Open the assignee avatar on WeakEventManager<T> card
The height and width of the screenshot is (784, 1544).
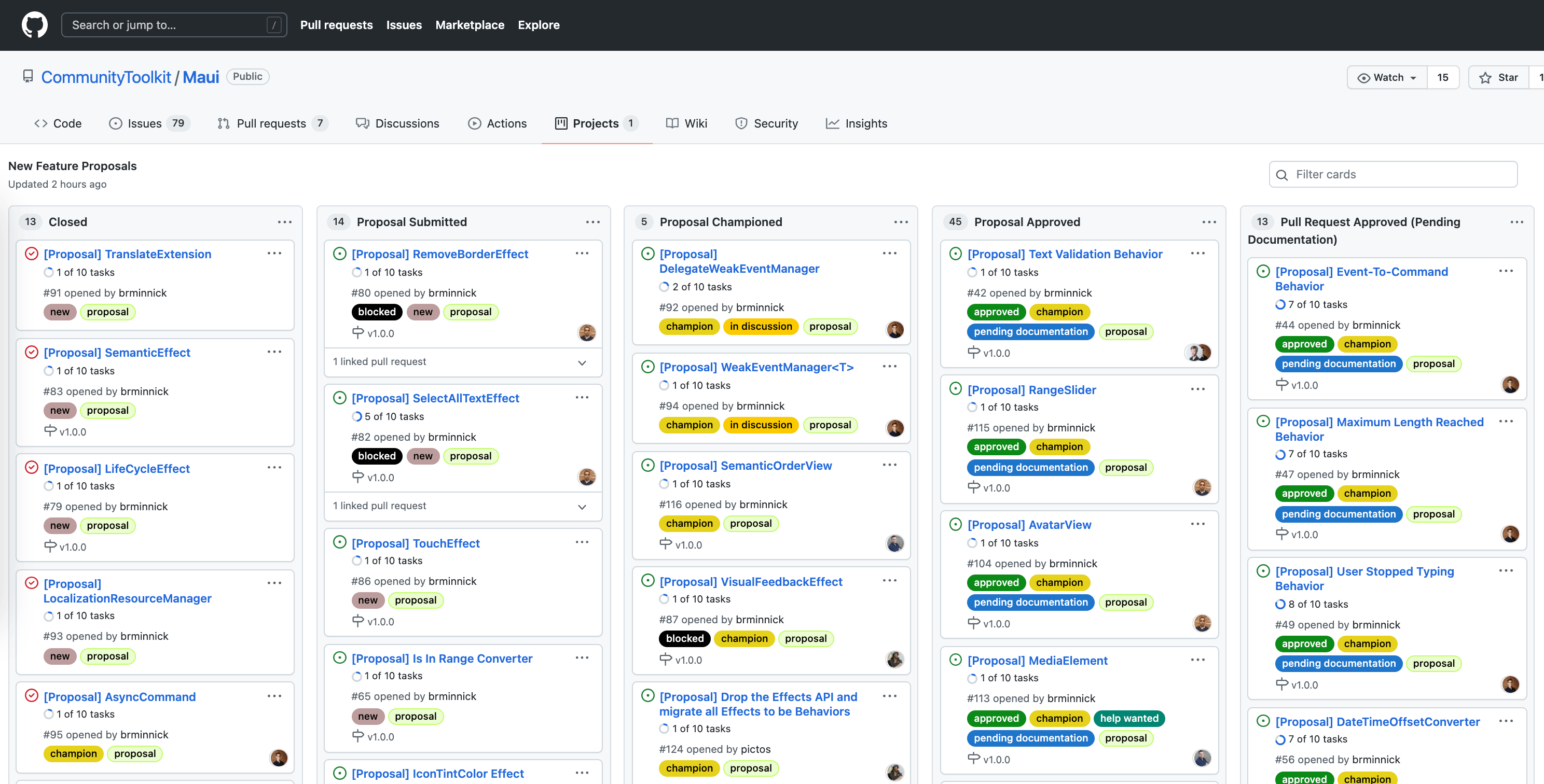[895, 428]
